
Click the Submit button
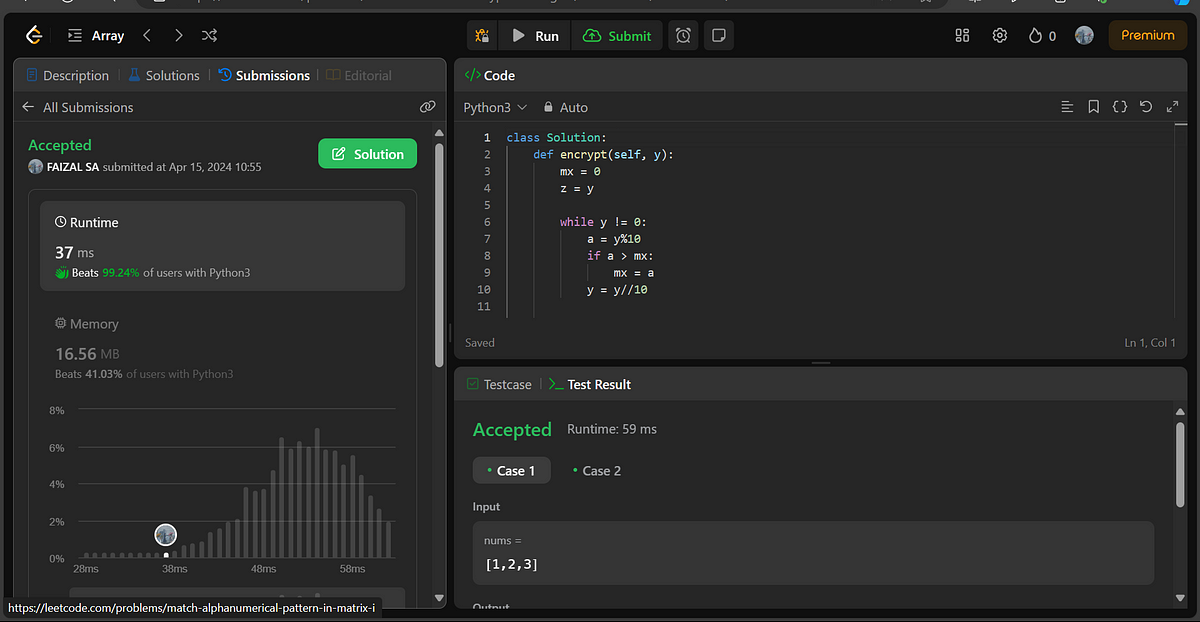click(617, 35)
